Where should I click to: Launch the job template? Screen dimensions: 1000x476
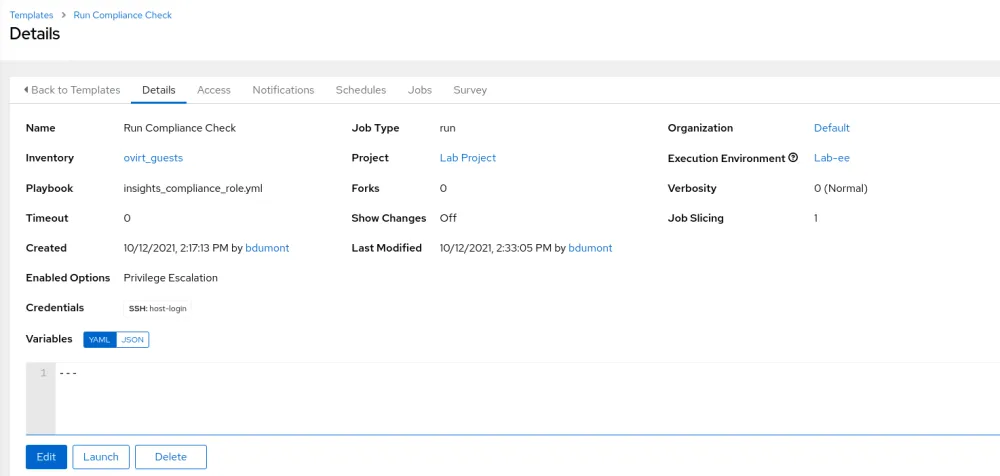[x=101, y=457]
